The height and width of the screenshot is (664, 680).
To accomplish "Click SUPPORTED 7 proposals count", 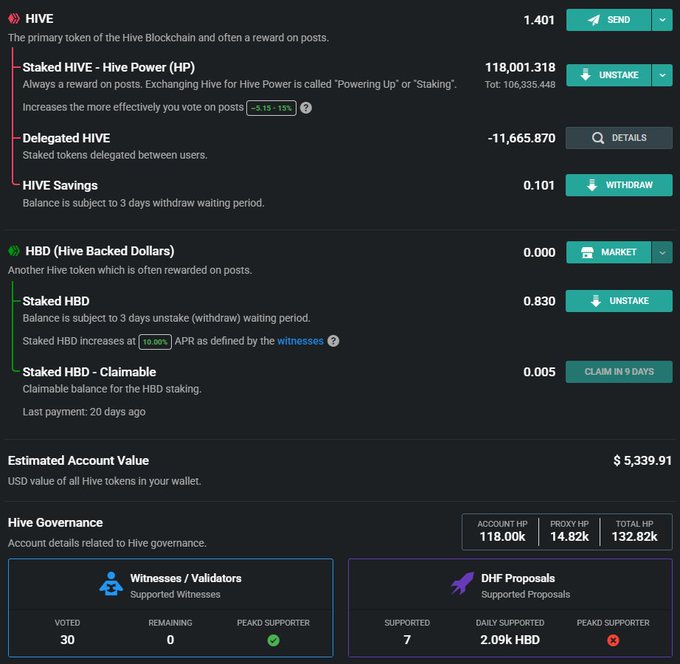I will [x=407, y=632].
